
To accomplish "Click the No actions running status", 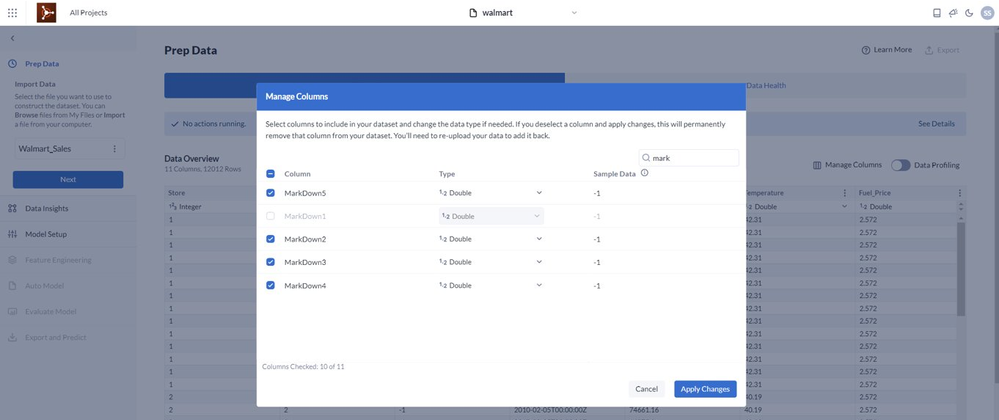I will (208, 124).
